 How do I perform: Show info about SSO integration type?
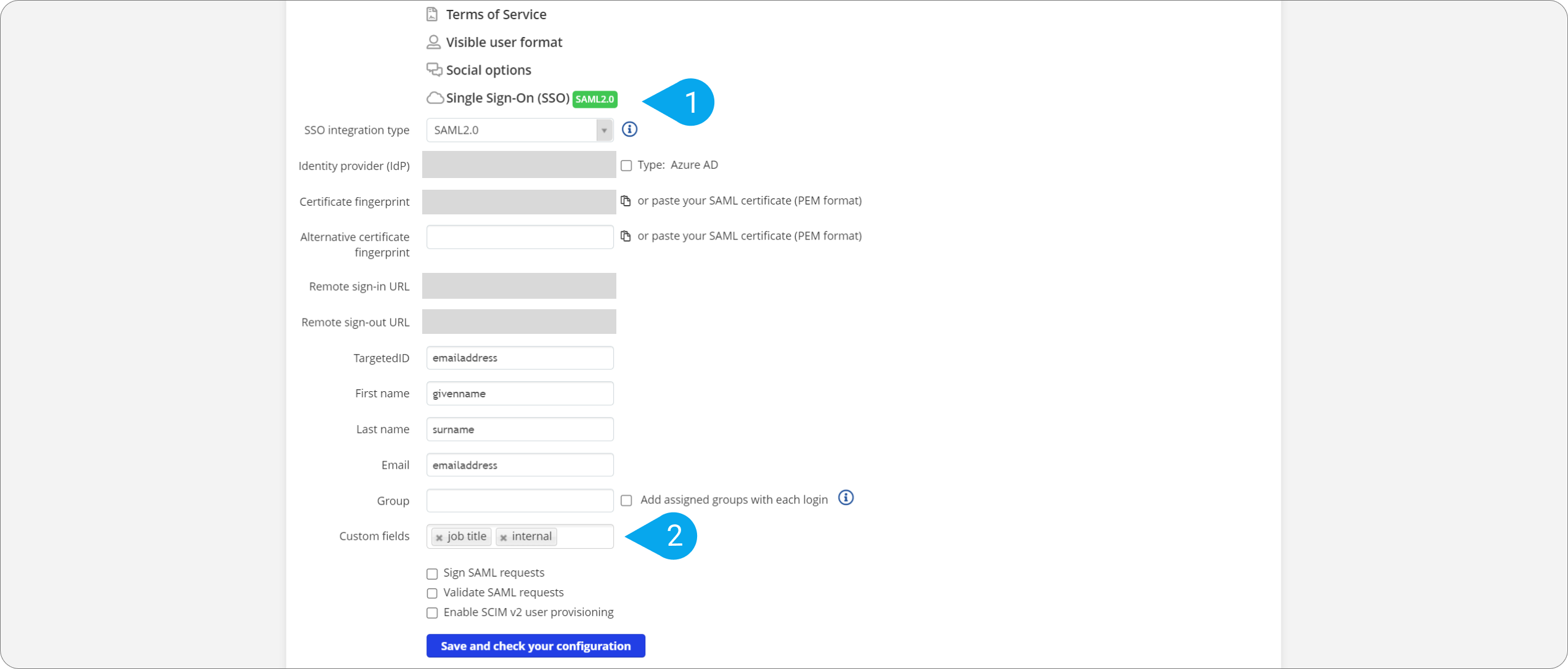coord(629,129)
